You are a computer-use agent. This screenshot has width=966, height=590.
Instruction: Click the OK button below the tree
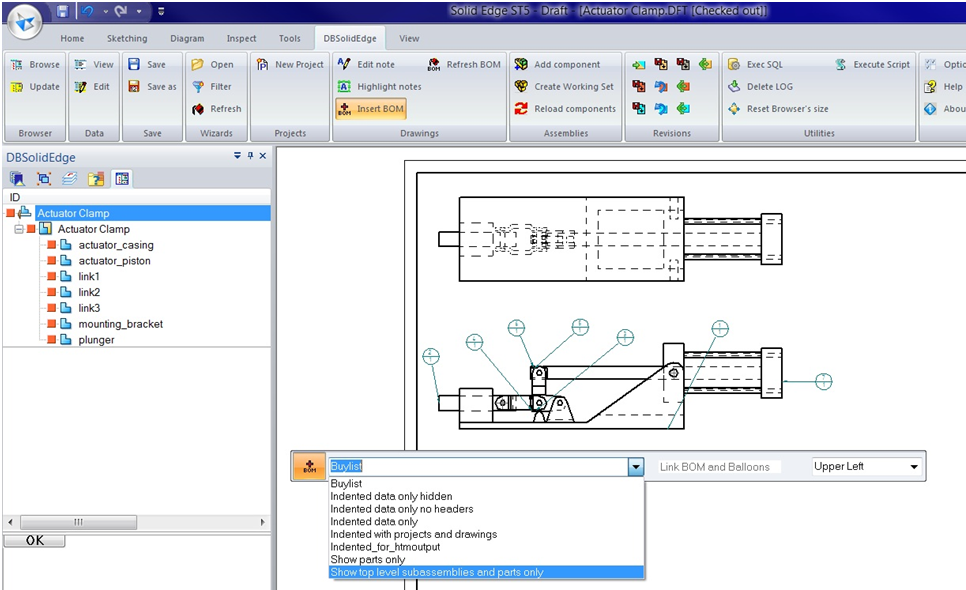34,540
